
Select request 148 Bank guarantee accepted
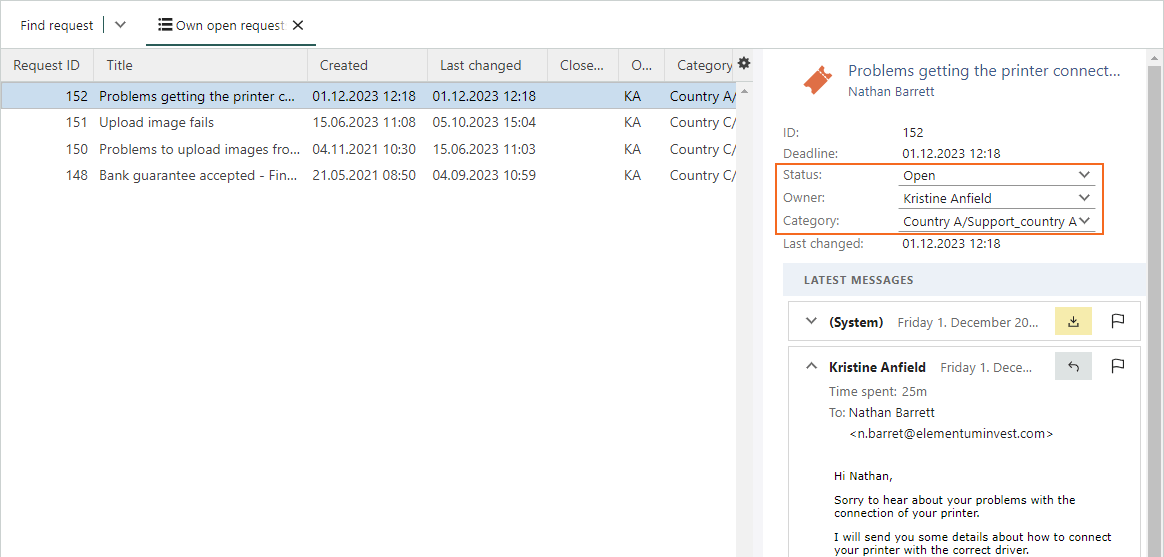point(368,176)
